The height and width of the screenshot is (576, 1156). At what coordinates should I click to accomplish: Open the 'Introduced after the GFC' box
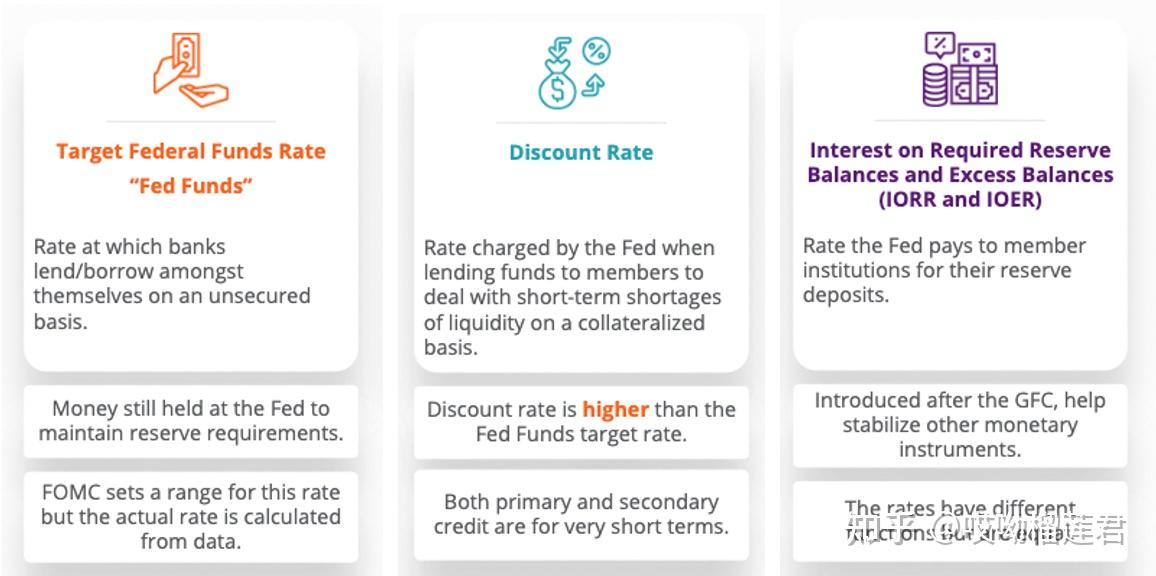(x=960, y=426)
